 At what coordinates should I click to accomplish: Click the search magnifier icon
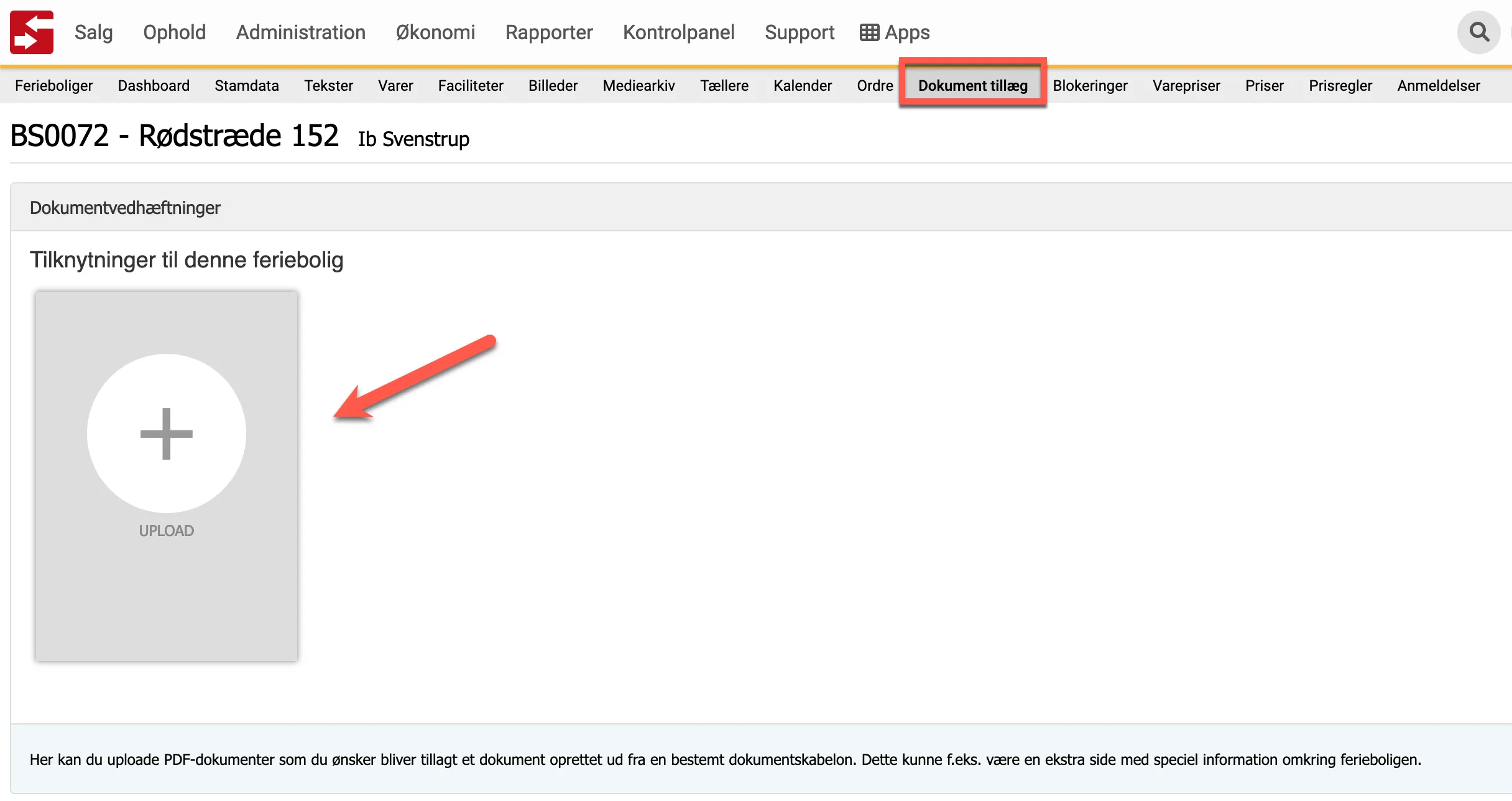click(1479, 32)
